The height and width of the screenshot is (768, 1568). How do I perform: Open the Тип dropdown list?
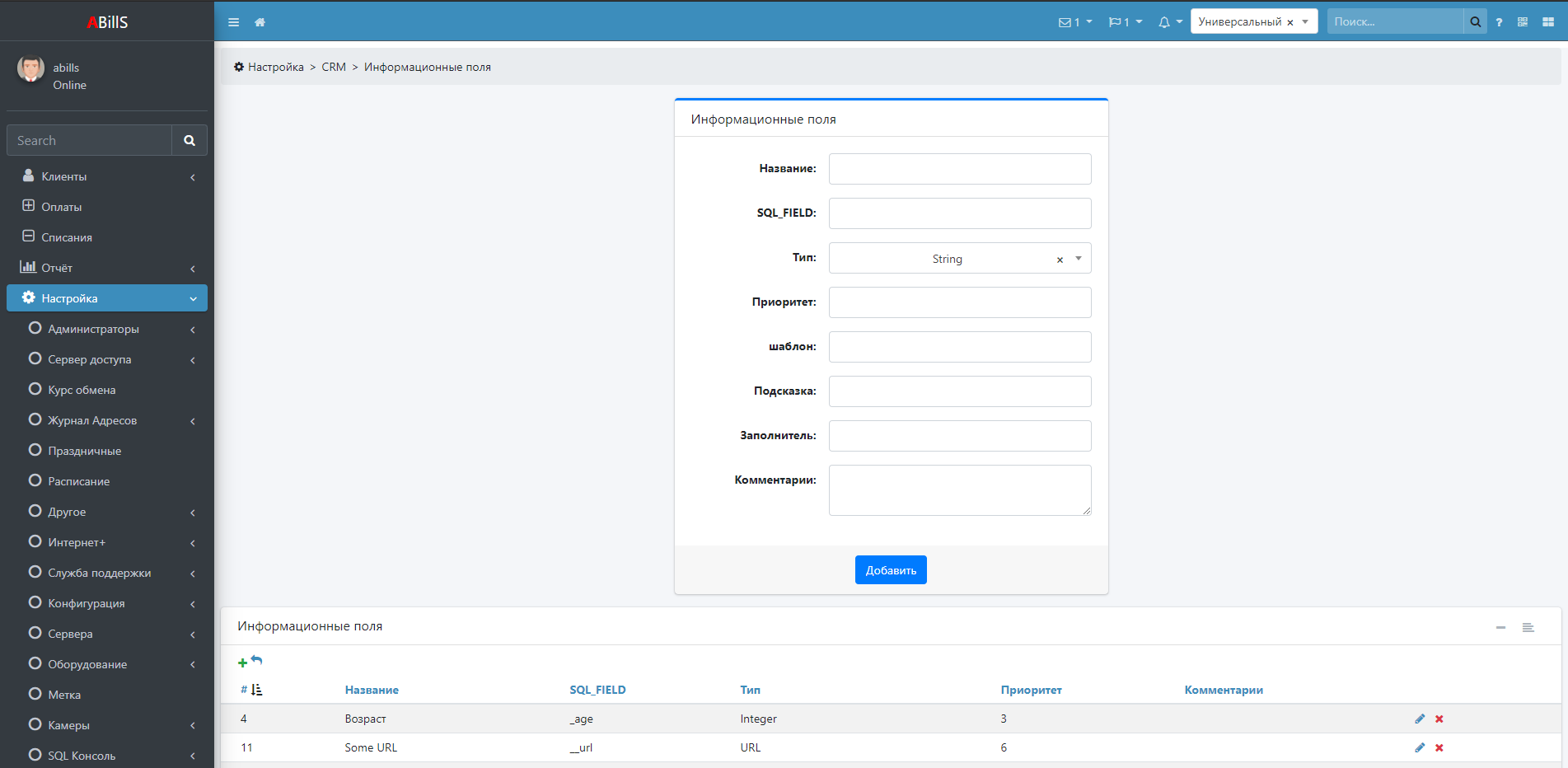(1079, 259)
